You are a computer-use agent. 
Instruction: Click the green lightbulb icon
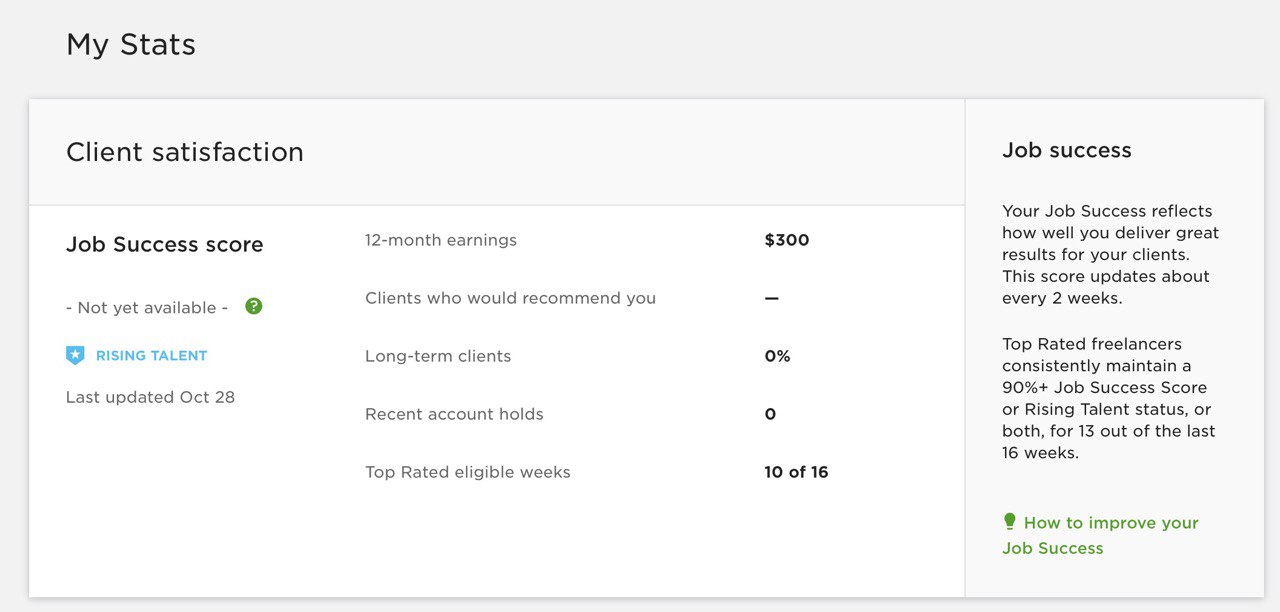[1009, 522]
